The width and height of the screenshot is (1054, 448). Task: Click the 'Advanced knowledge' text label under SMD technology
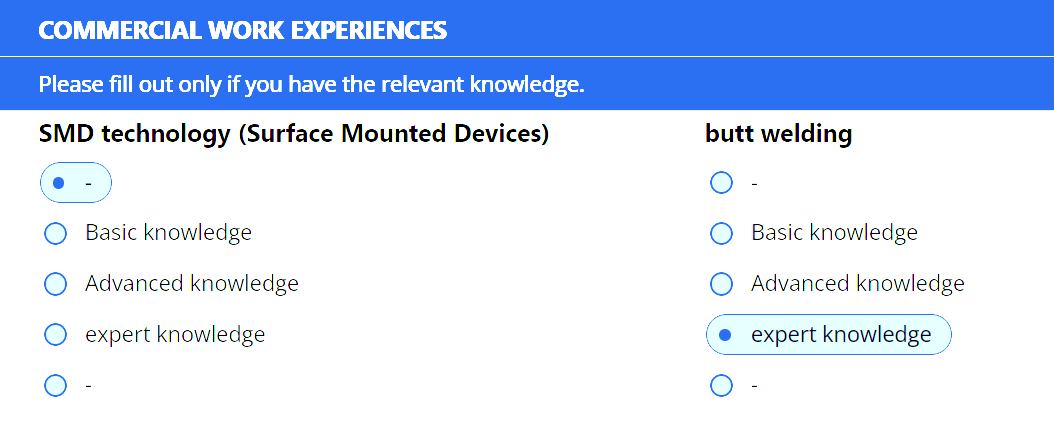[x=191, y=284]
